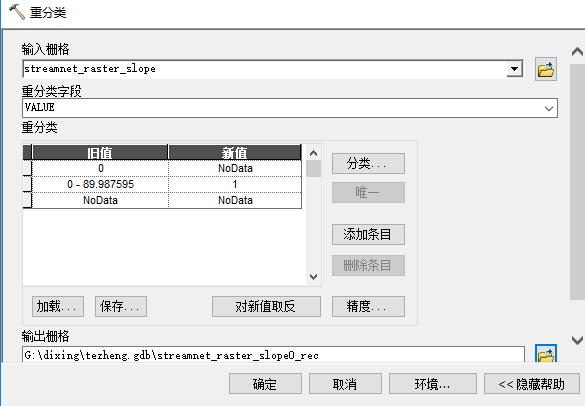
Task: Click the reclass table scrollbar thumb
Action: 313,169
